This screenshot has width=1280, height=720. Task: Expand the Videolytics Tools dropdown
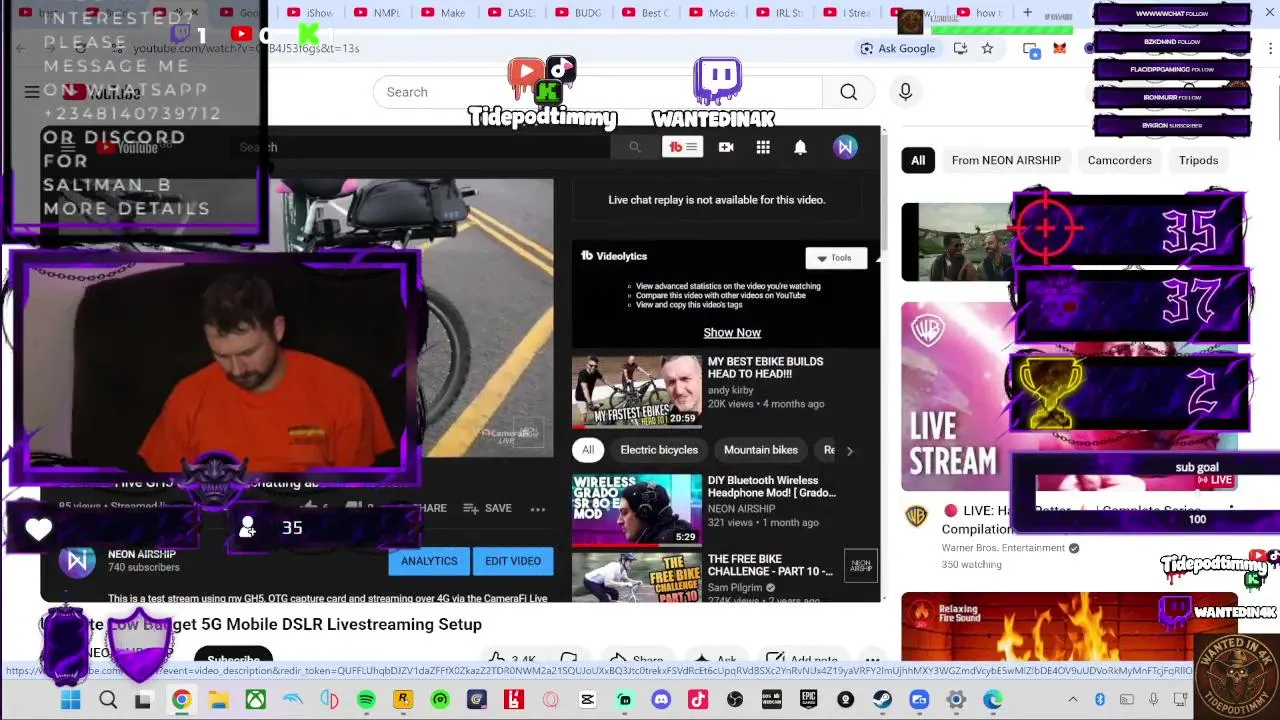click(x=835, y=258)
